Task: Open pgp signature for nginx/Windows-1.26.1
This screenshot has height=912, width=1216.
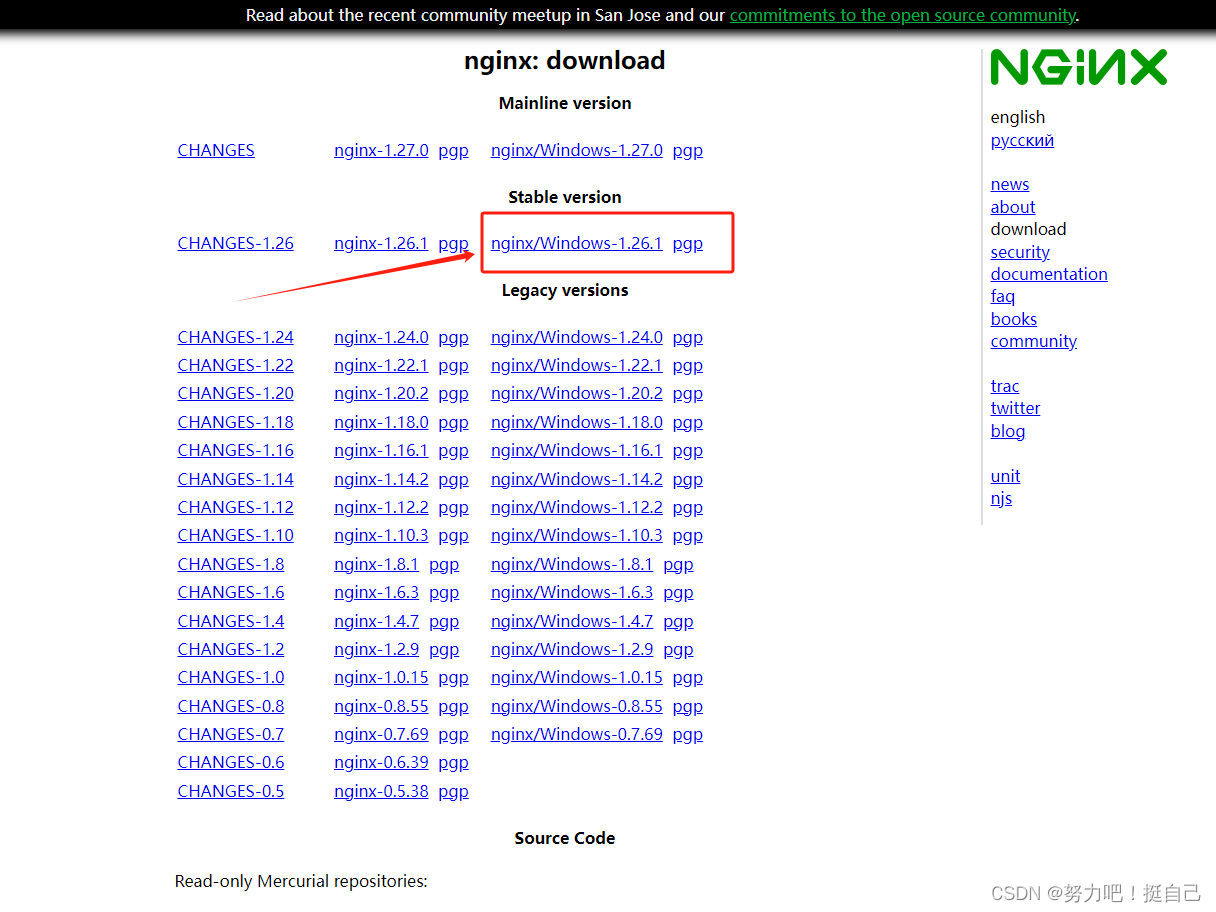Action: tap(688, 243)
